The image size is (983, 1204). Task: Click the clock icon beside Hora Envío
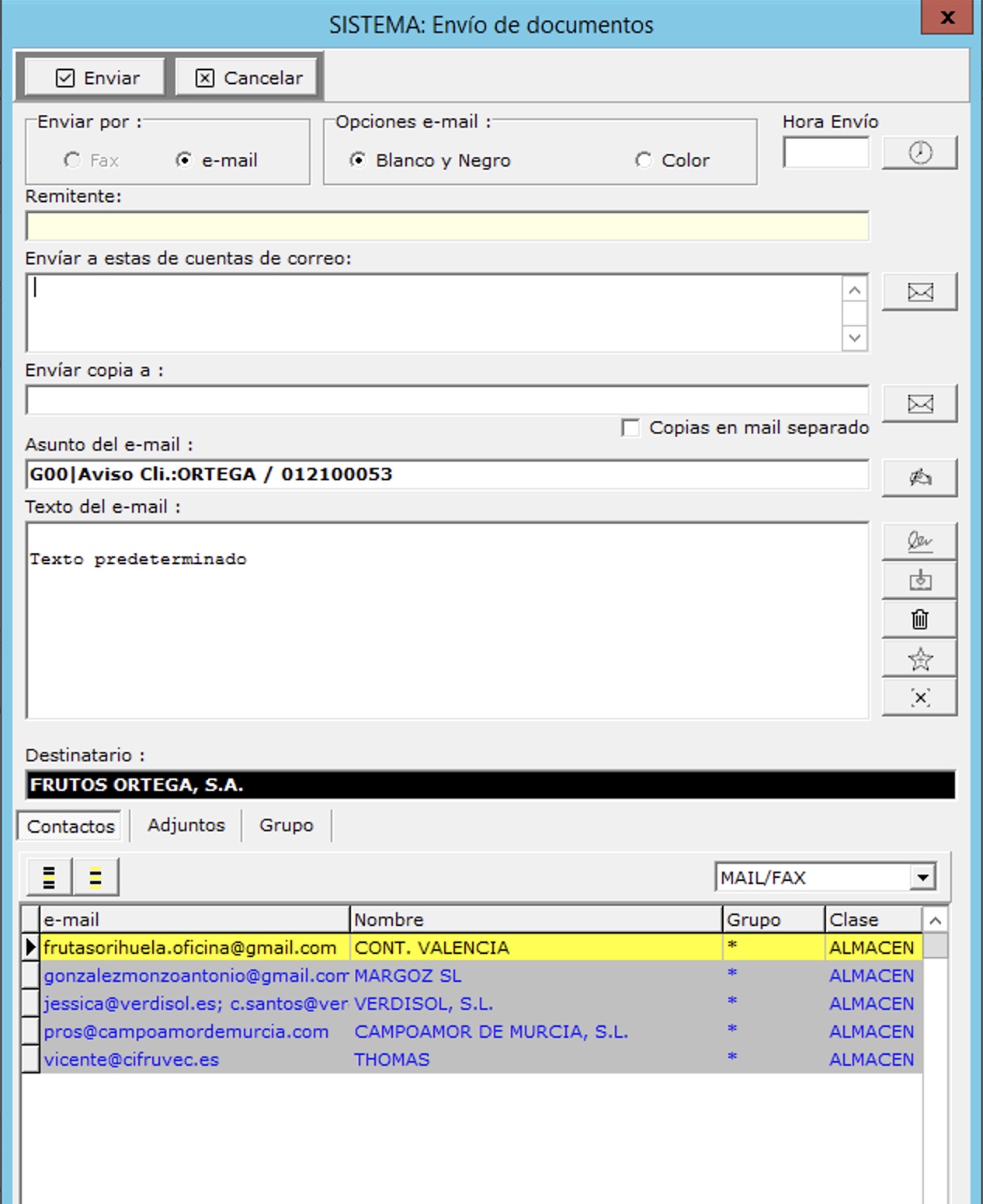click(x=919, y=152)
